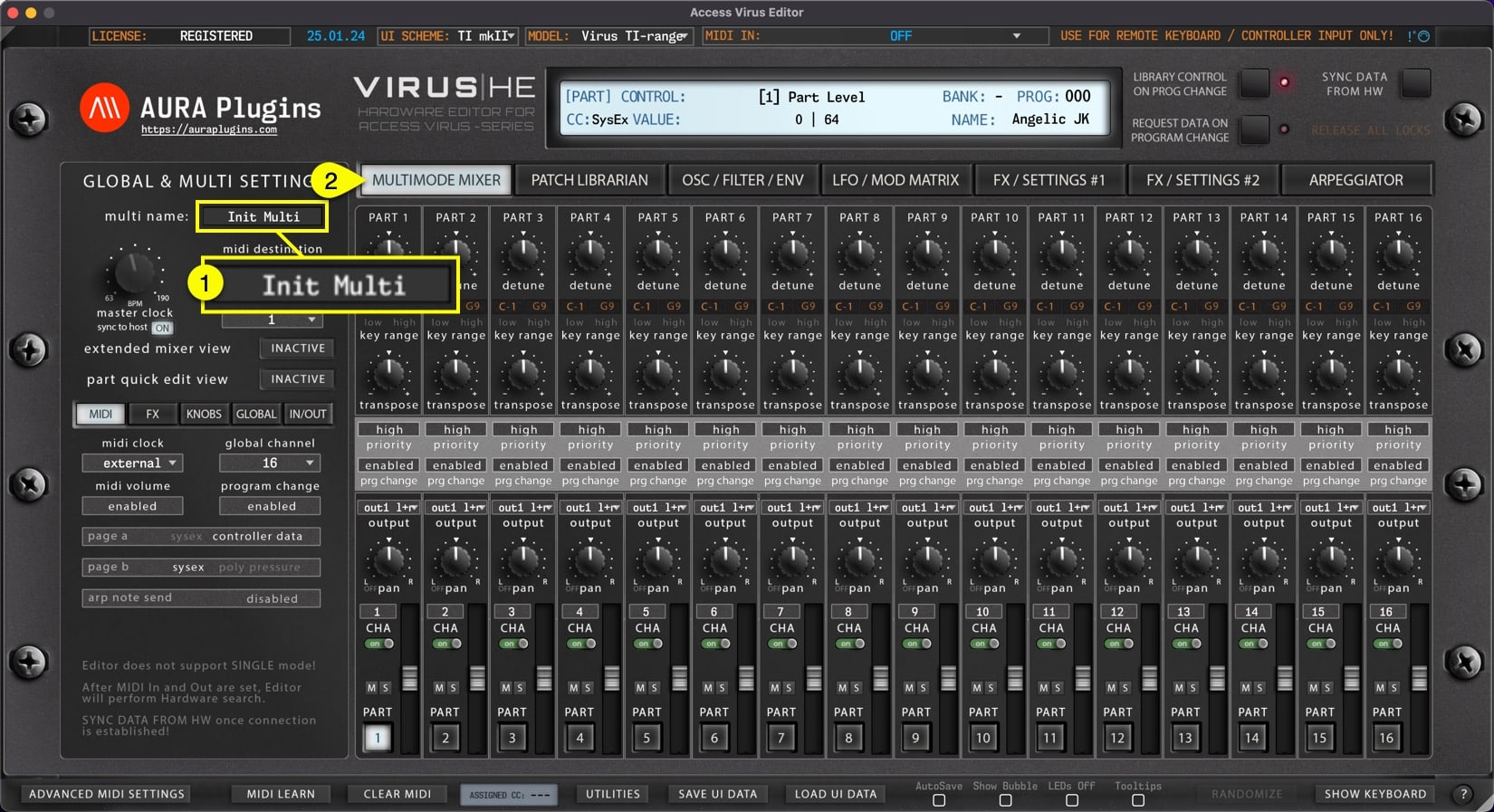Enable the AutoSave checkbox
The image size is (1494, 812).
point(939,800)
